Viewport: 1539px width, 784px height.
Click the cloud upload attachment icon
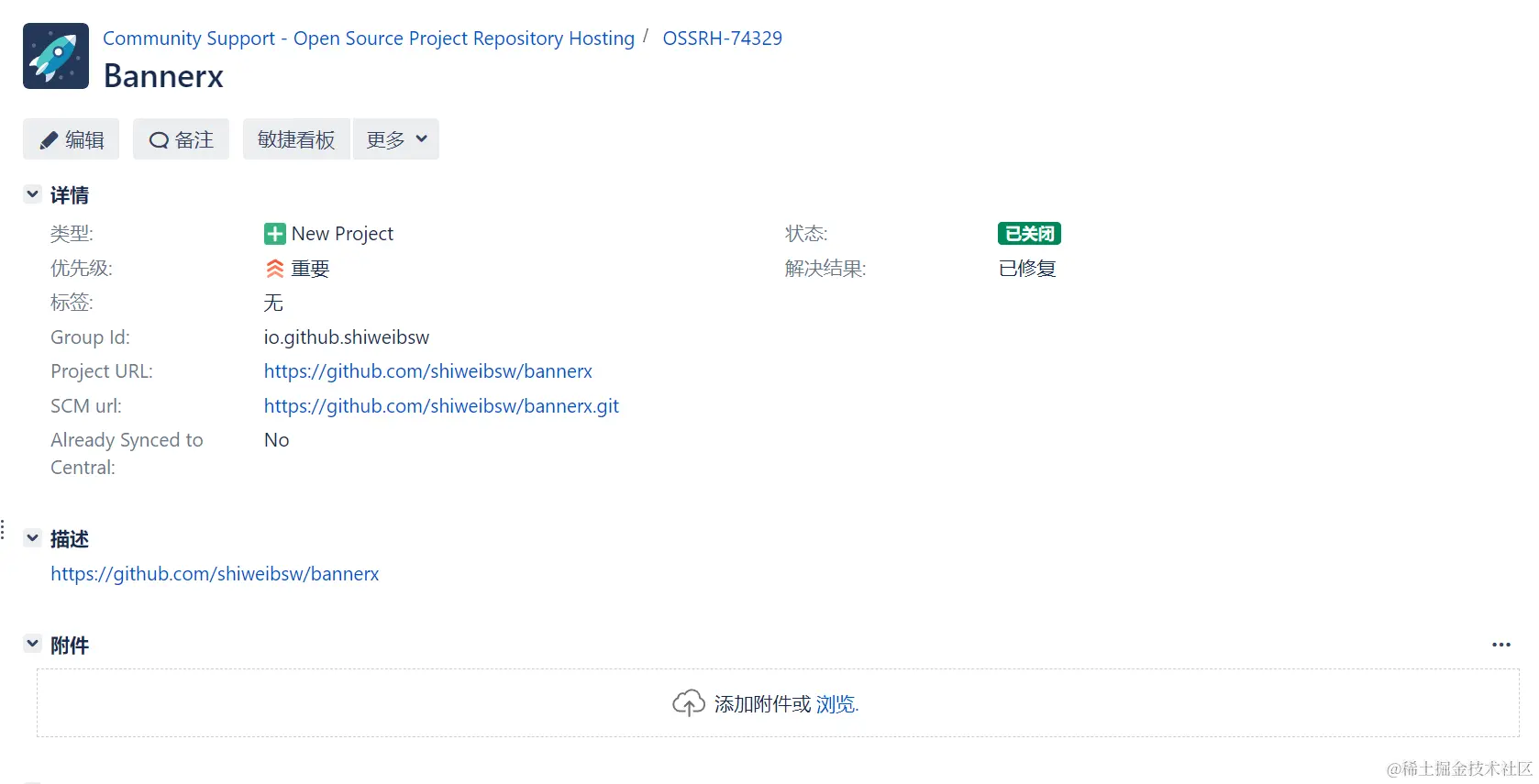[x=689, y=703]
